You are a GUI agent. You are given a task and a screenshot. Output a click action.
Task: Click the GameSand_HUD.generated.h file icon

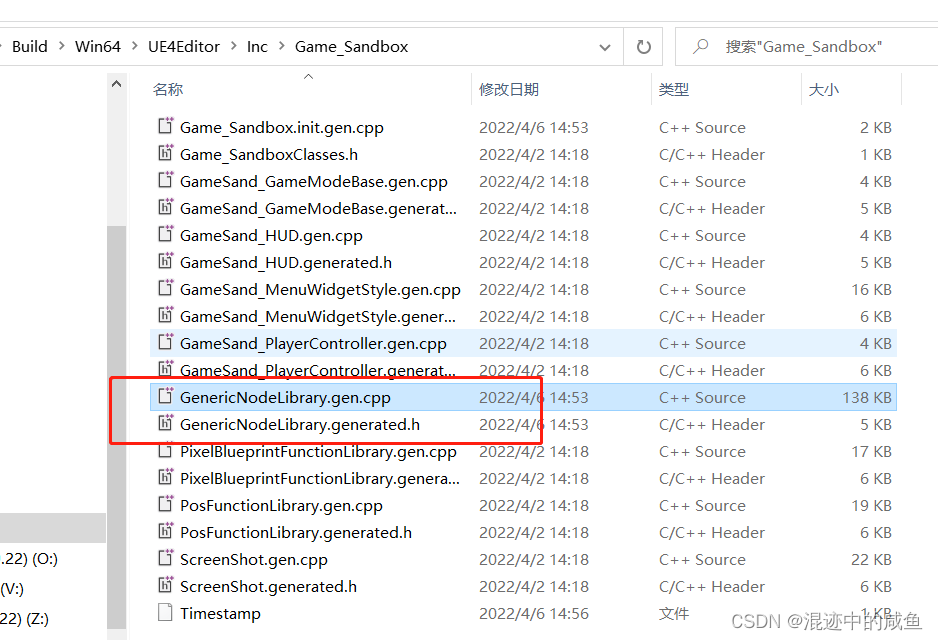click(165, 261)
